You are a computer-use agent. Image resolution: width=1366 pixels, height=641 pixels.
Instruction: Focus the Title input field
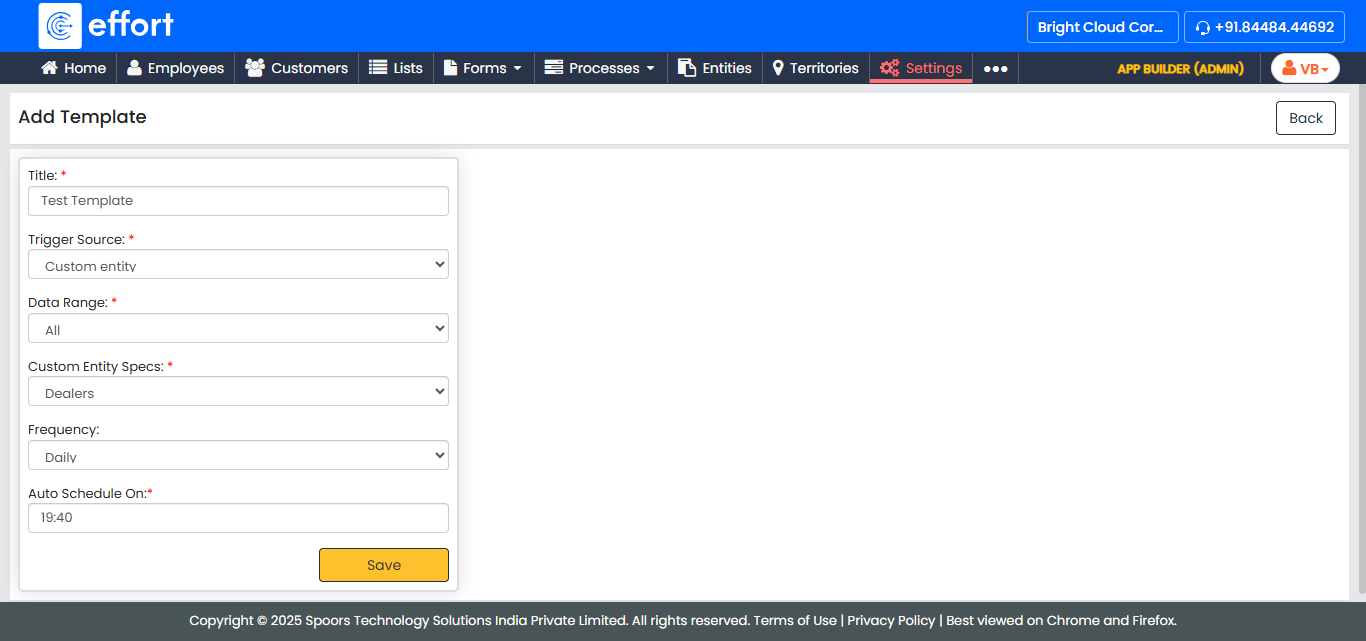[x=238, y=201]
